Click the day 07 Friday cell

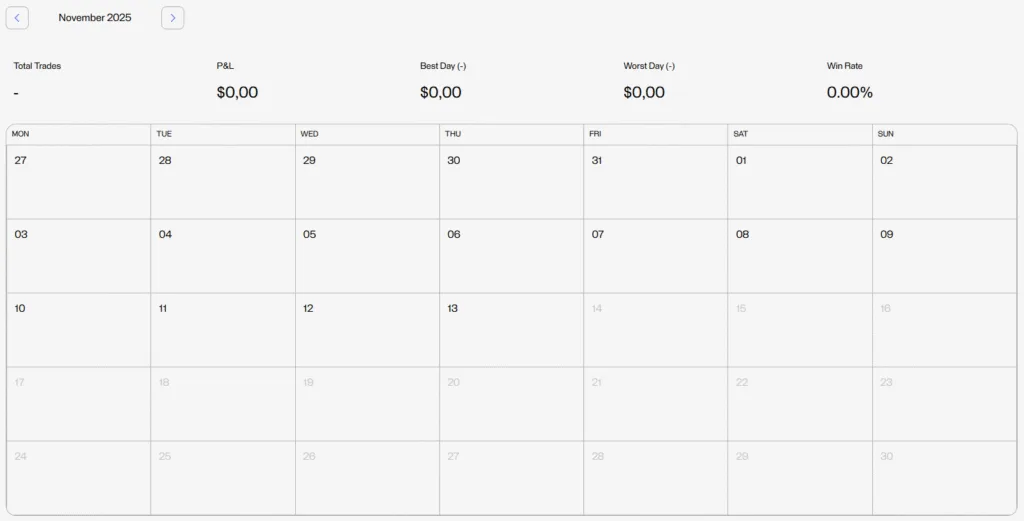point(655,256)
